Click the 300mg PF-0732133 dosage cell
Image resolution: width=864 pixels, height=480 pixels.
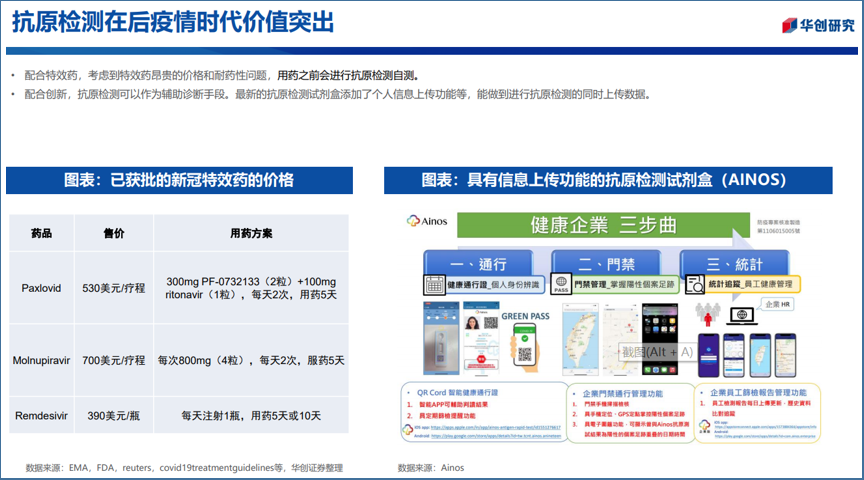click(x=251, y=288)
